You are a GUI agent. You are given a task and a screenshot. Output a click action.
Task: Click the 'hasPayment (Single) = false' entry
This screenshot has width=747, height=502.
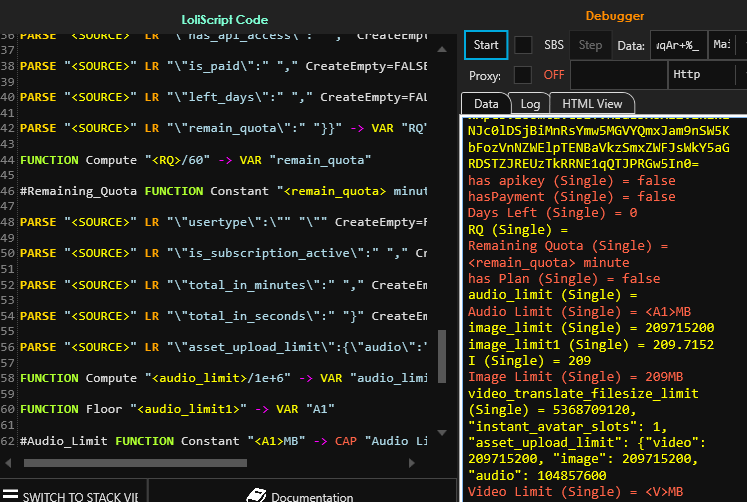click(x=572, y=197)
